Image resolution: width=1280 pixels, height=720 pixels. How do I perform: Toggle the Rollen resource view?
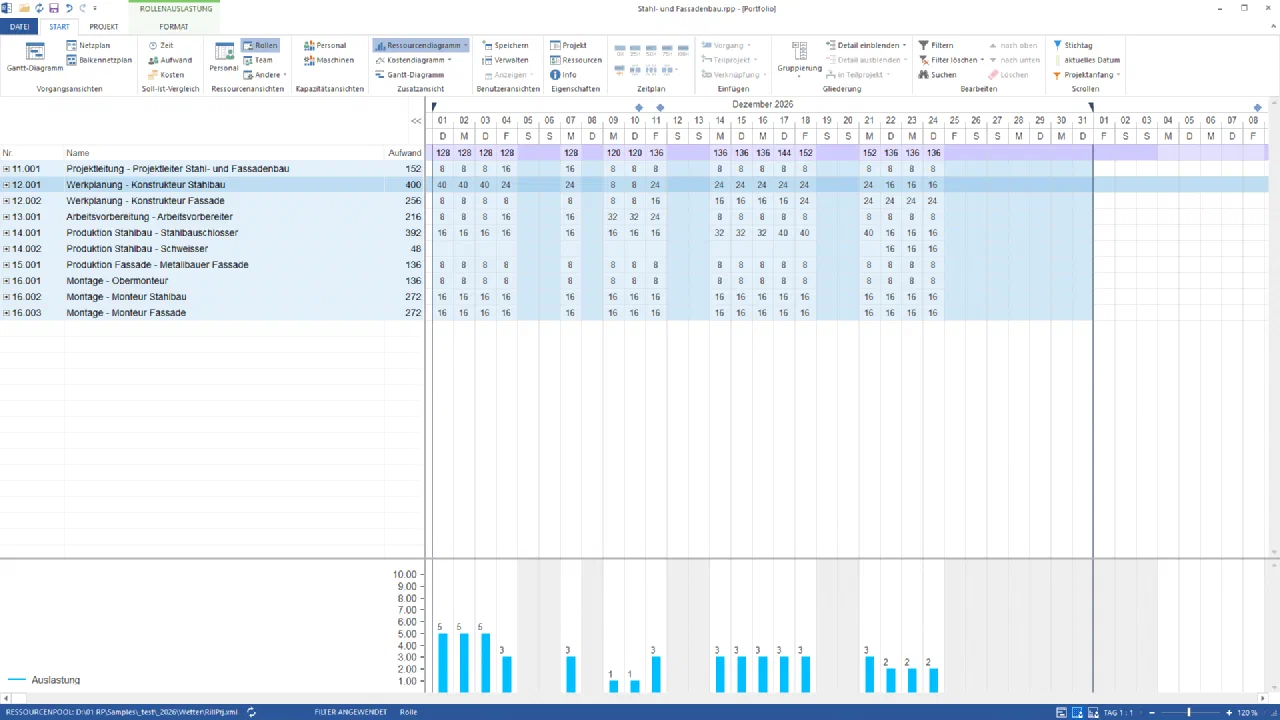point(260,45)
